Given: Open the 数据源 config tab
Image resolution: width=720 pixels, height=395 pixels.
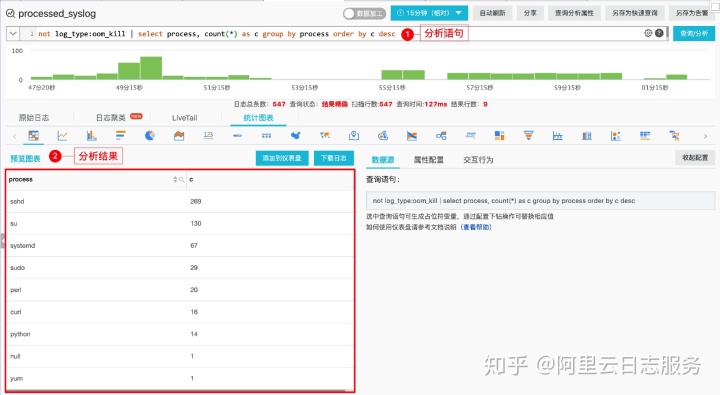Looking at the screenshot, I should [x=383, y=159].
